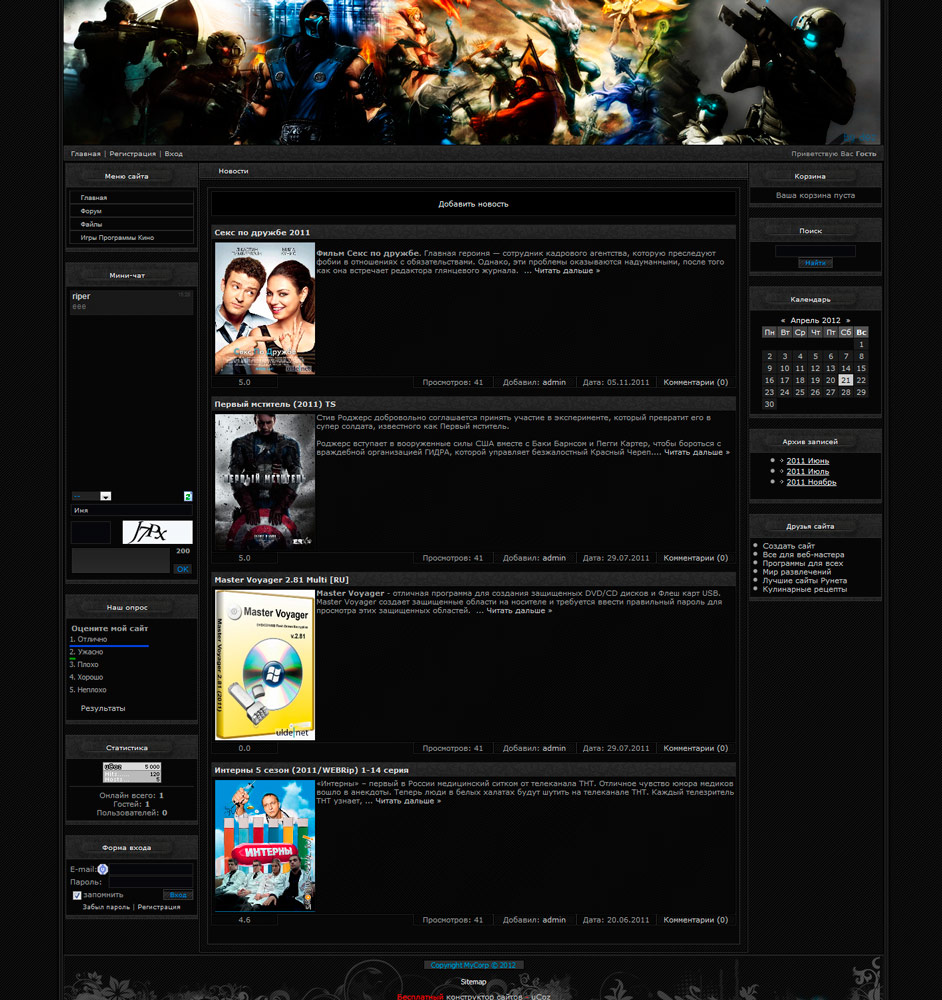Open 'Главная' in the site menu
The width and height of the screenshot is (942, 1000).
click(131, 198)
